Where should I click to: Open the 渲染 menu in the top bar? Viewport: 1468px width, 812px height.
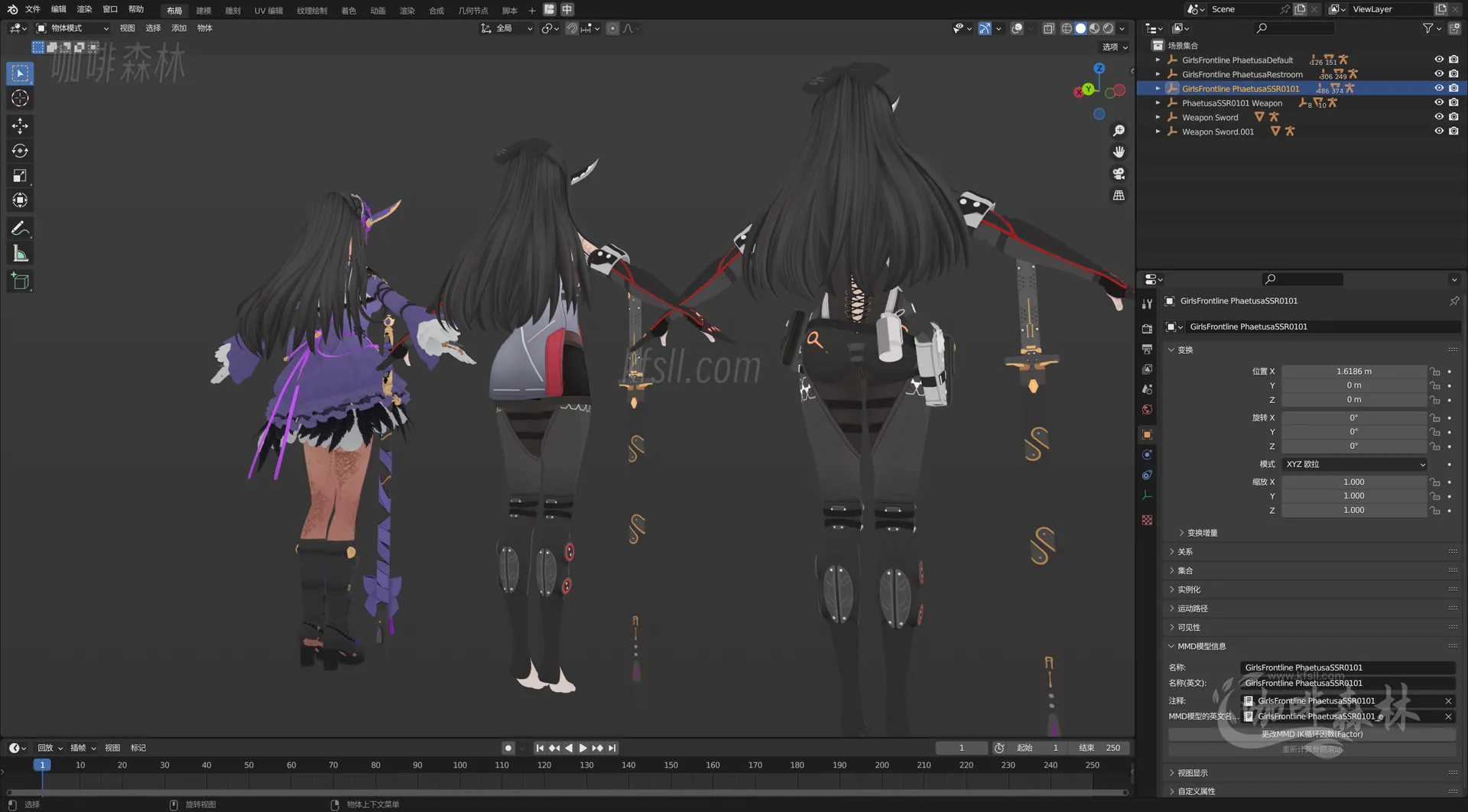pyautogui.click(x=84, y=10)
